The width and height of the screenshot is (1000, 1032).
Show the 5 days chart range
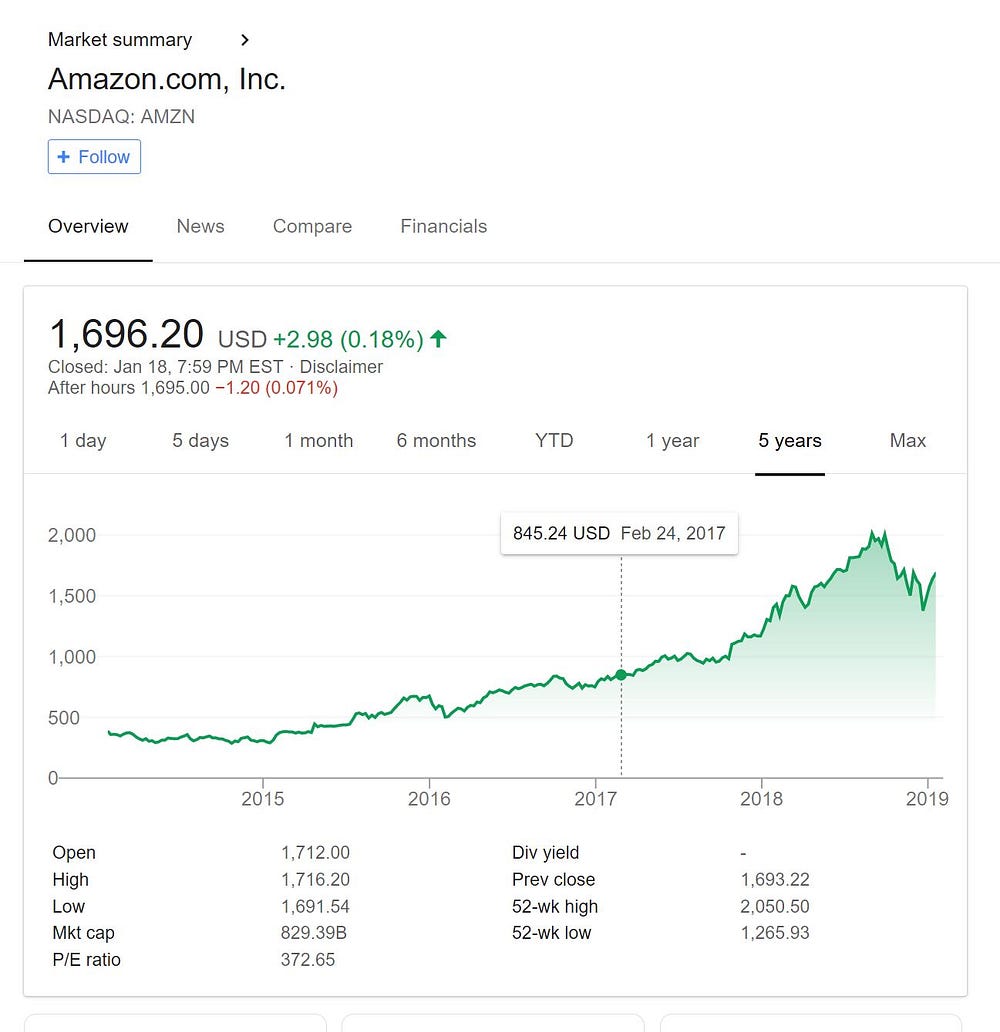click(201, 440)
